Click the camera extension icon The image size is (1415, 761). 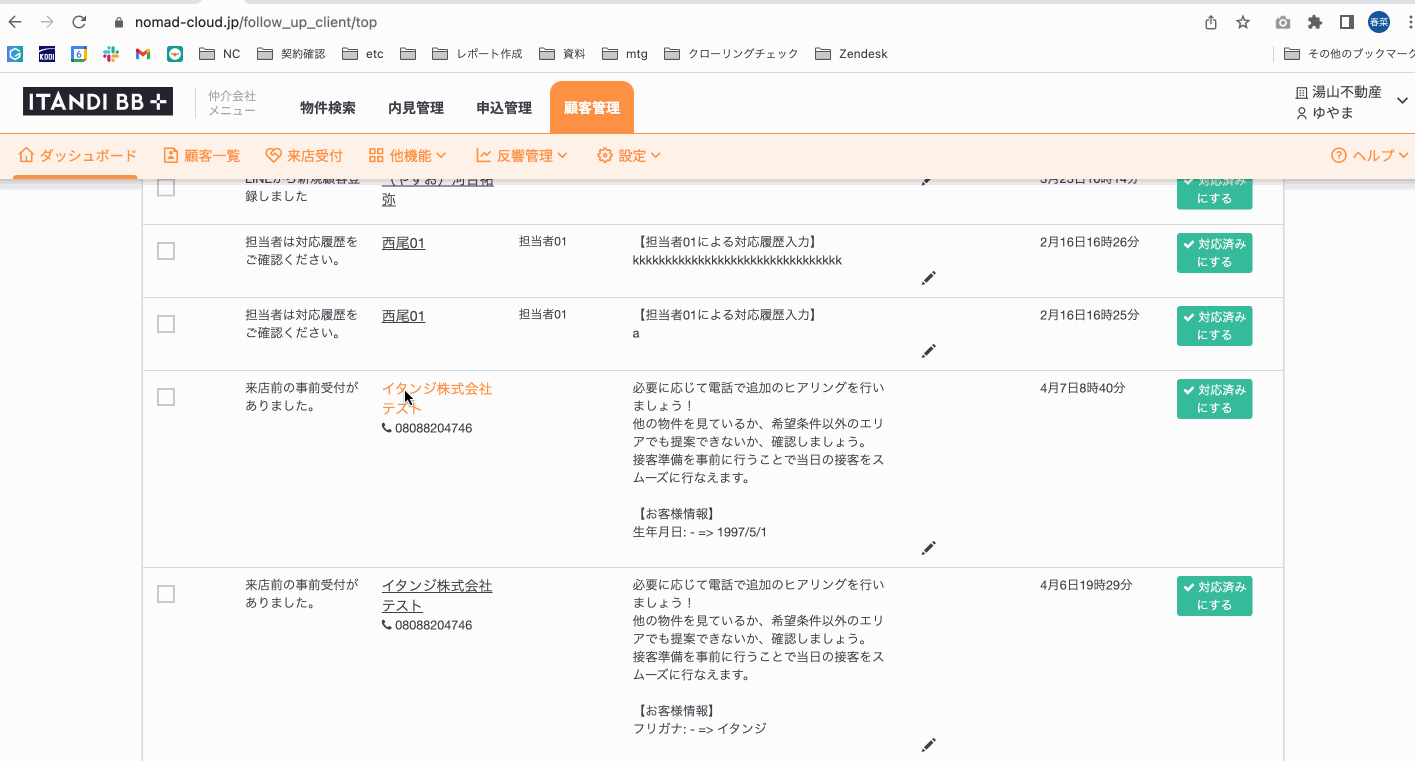(1283, 22)
